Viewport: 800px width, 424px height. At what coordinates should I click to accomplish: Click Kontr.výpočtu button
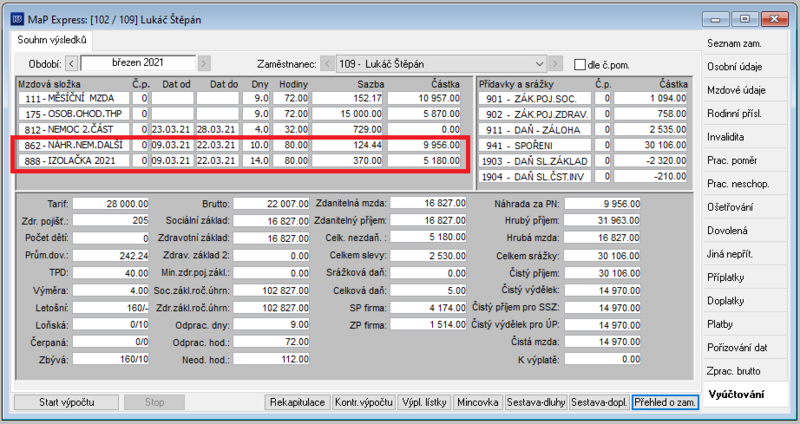364,402
